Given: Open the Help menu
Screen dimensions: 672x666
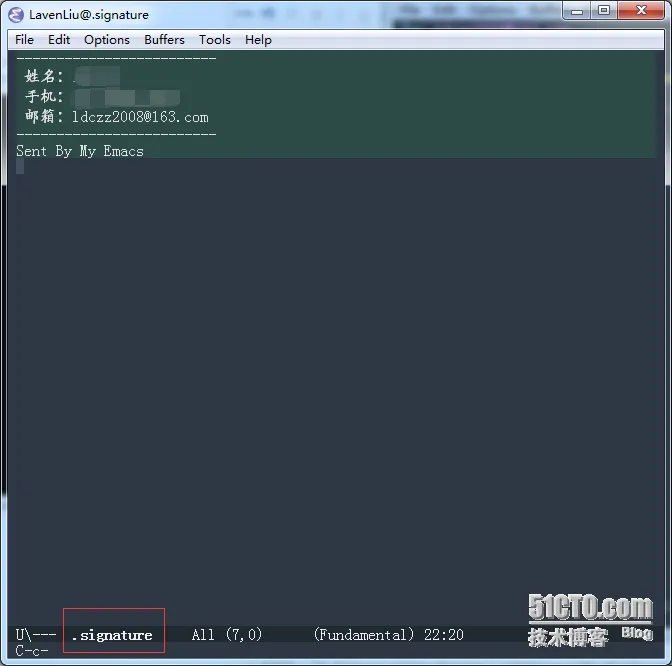Looking at the screenshot, I should pos(258,40).
